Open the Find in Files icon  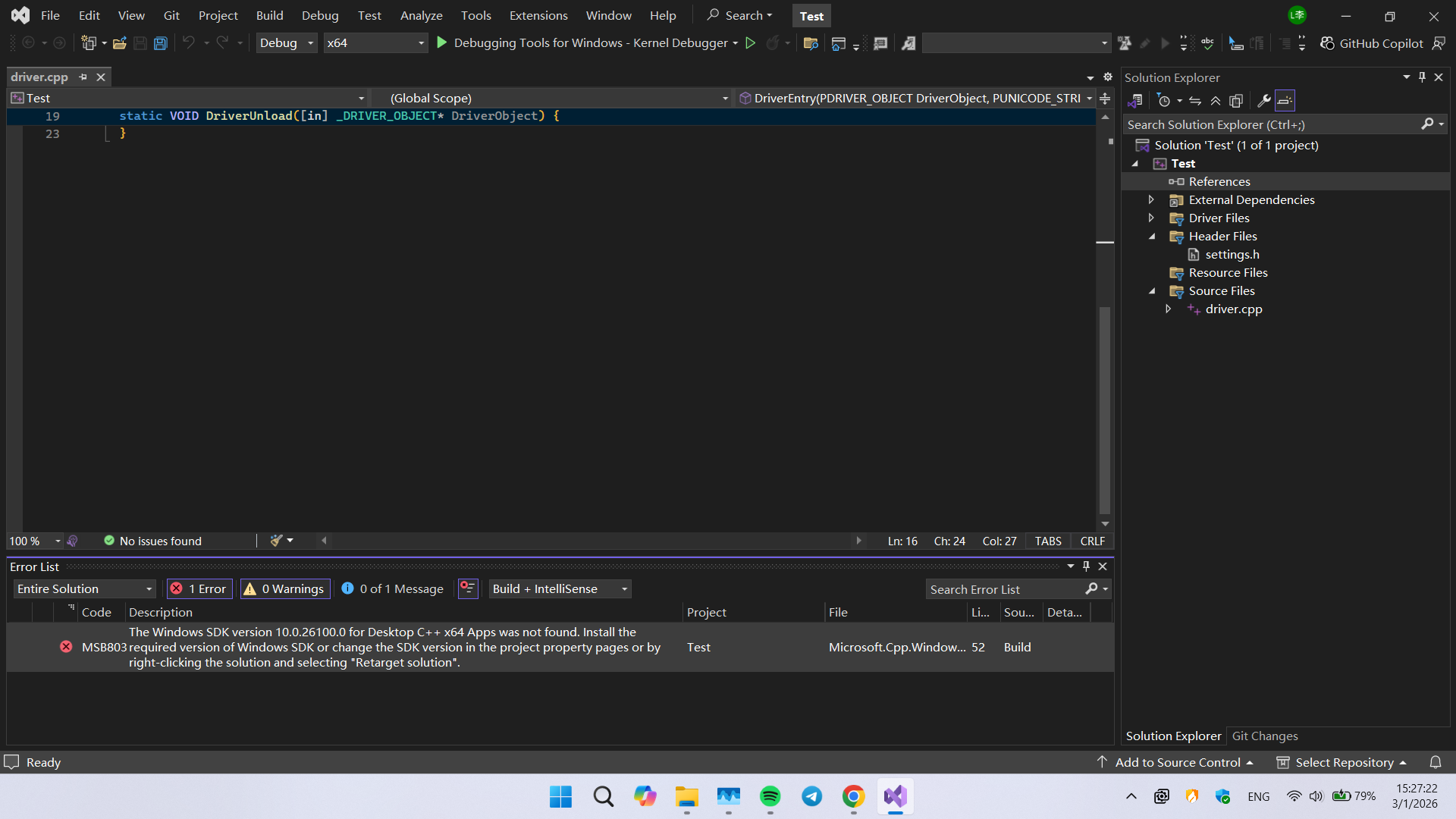point(811,43)
